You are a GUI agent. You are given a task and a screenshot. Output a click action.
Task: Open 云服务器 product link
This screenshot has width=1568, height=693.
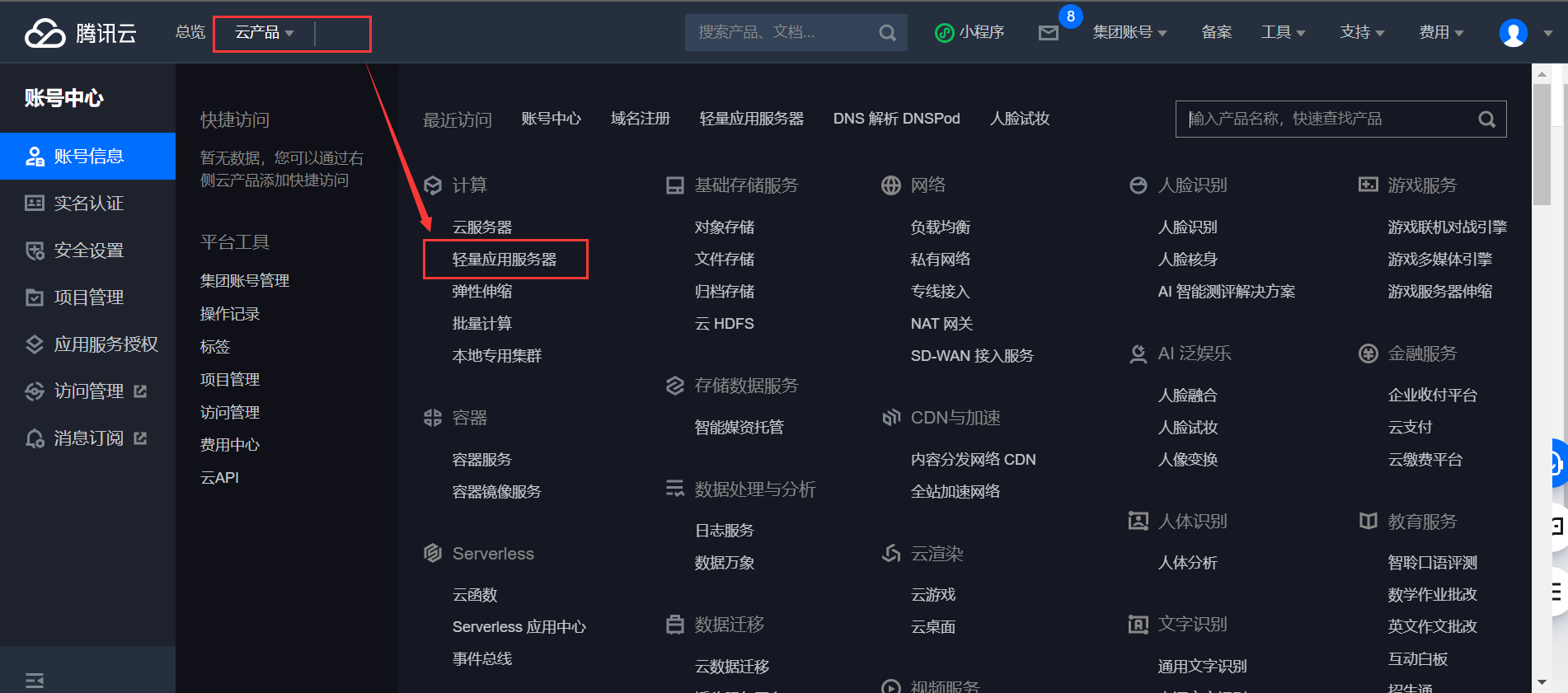pyautogui.click(x=482, y=227)
